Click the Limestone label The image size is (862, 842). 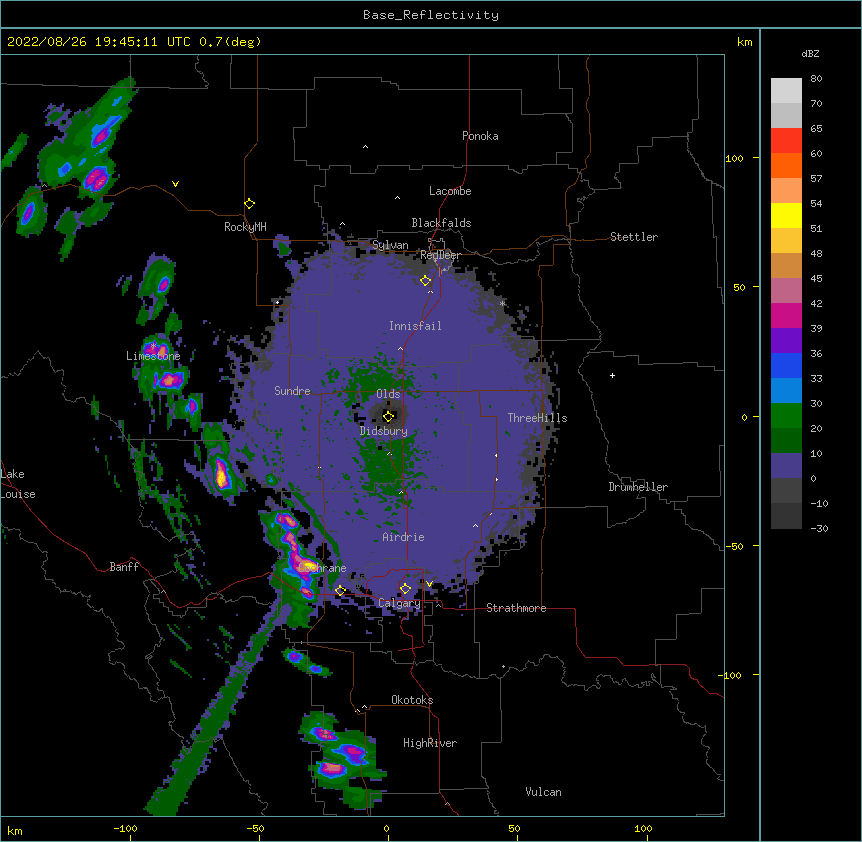[153, 356]
